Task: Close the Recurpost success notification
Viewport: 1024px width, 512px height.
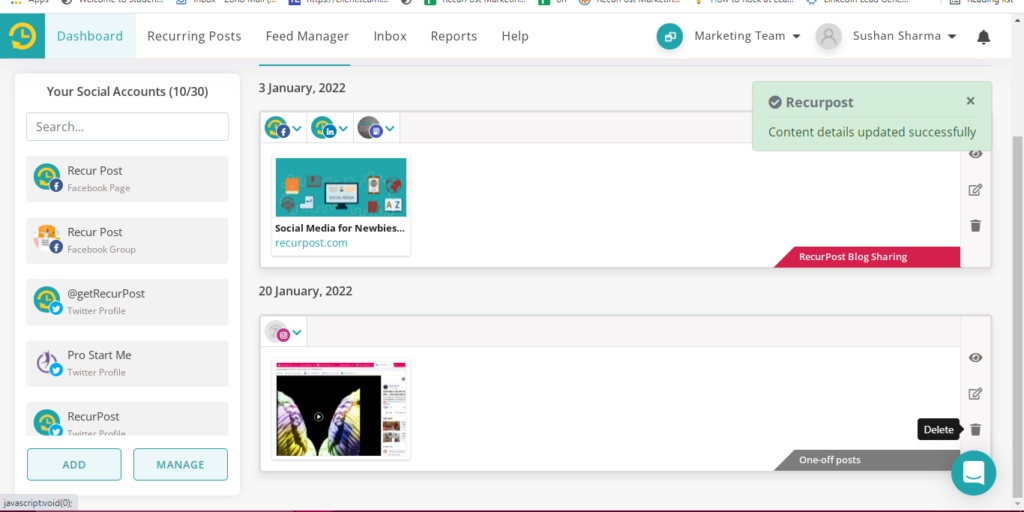Action: click(970, 101)
